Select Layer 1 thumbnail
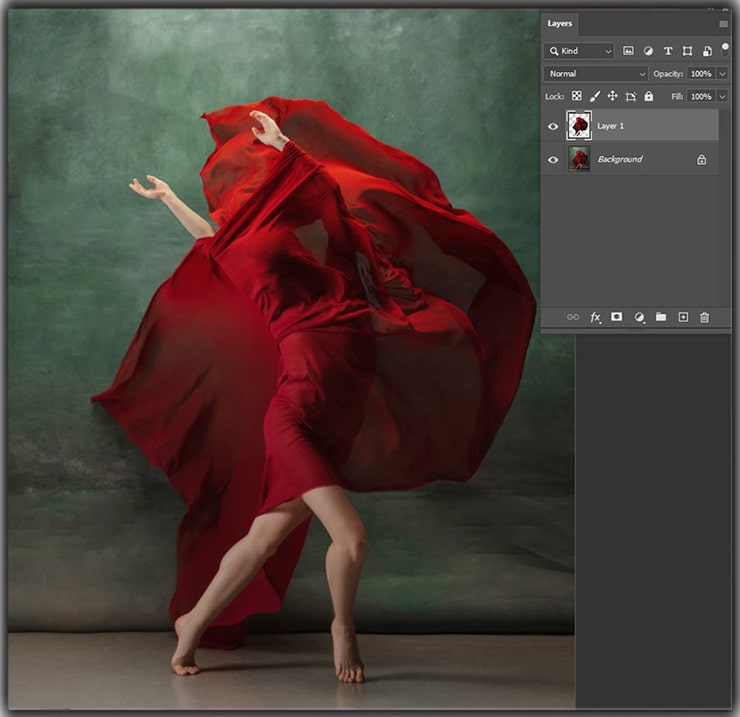Image resolution: width=740 pixels, height=717 pixels. tap(579, 126)
